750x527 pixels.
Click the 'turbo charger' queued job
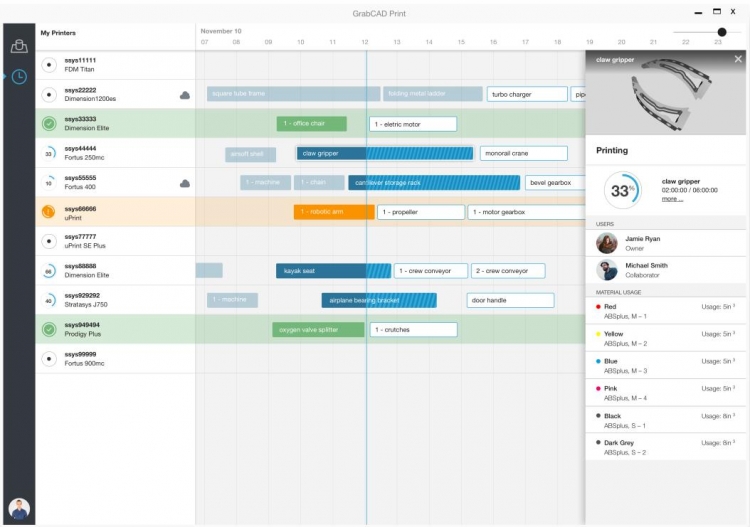[527, 95]
